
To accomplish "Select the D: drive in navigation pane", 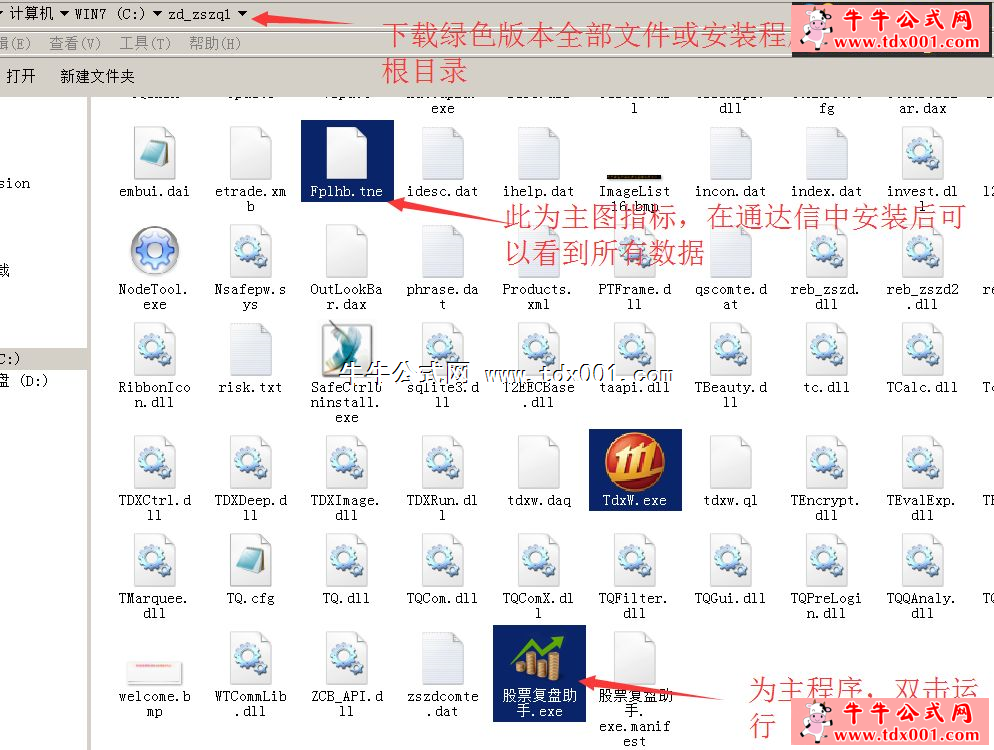I will [25, 381].
